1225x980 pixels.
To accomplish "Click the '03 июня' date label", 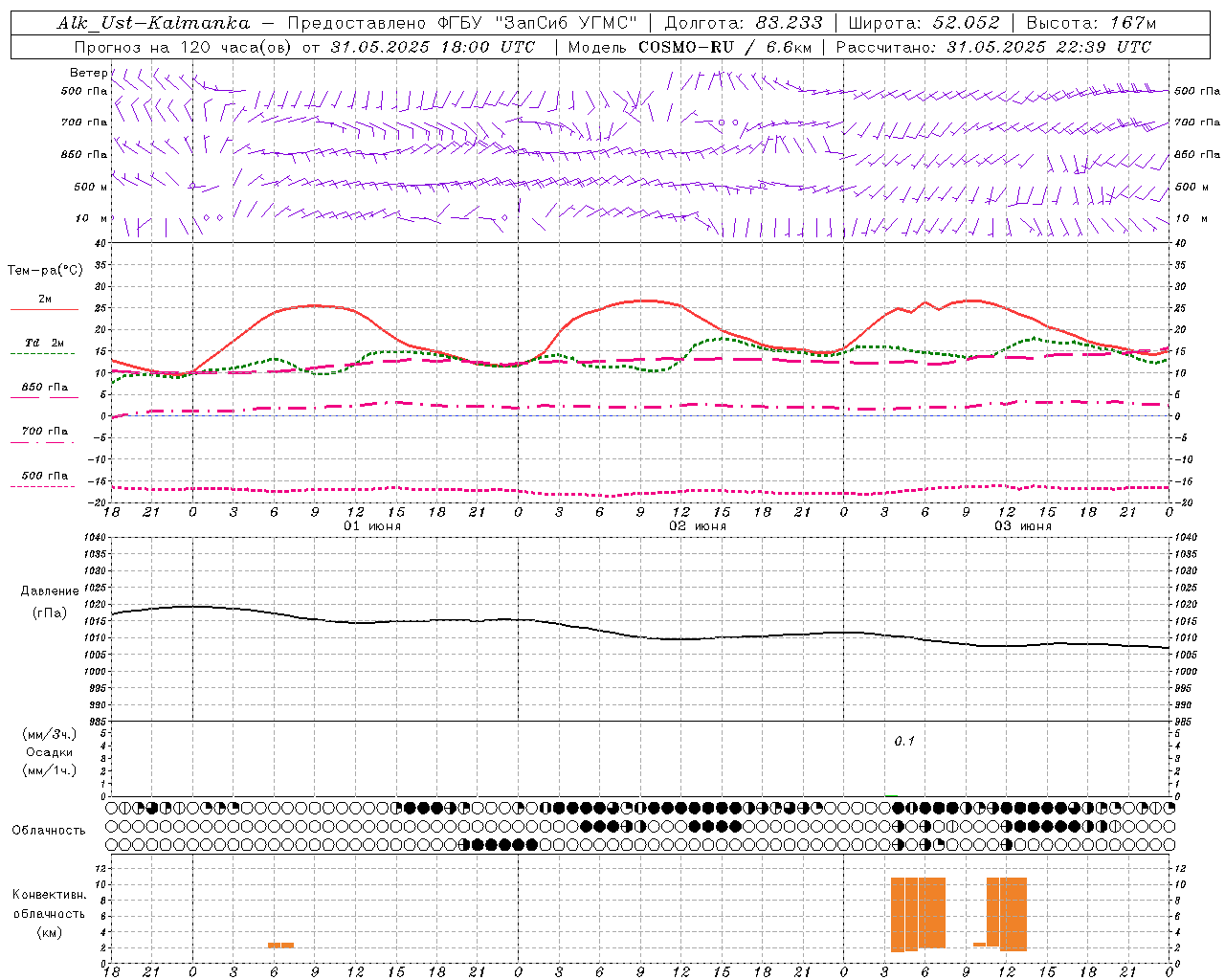I will tap(1023, 526).
